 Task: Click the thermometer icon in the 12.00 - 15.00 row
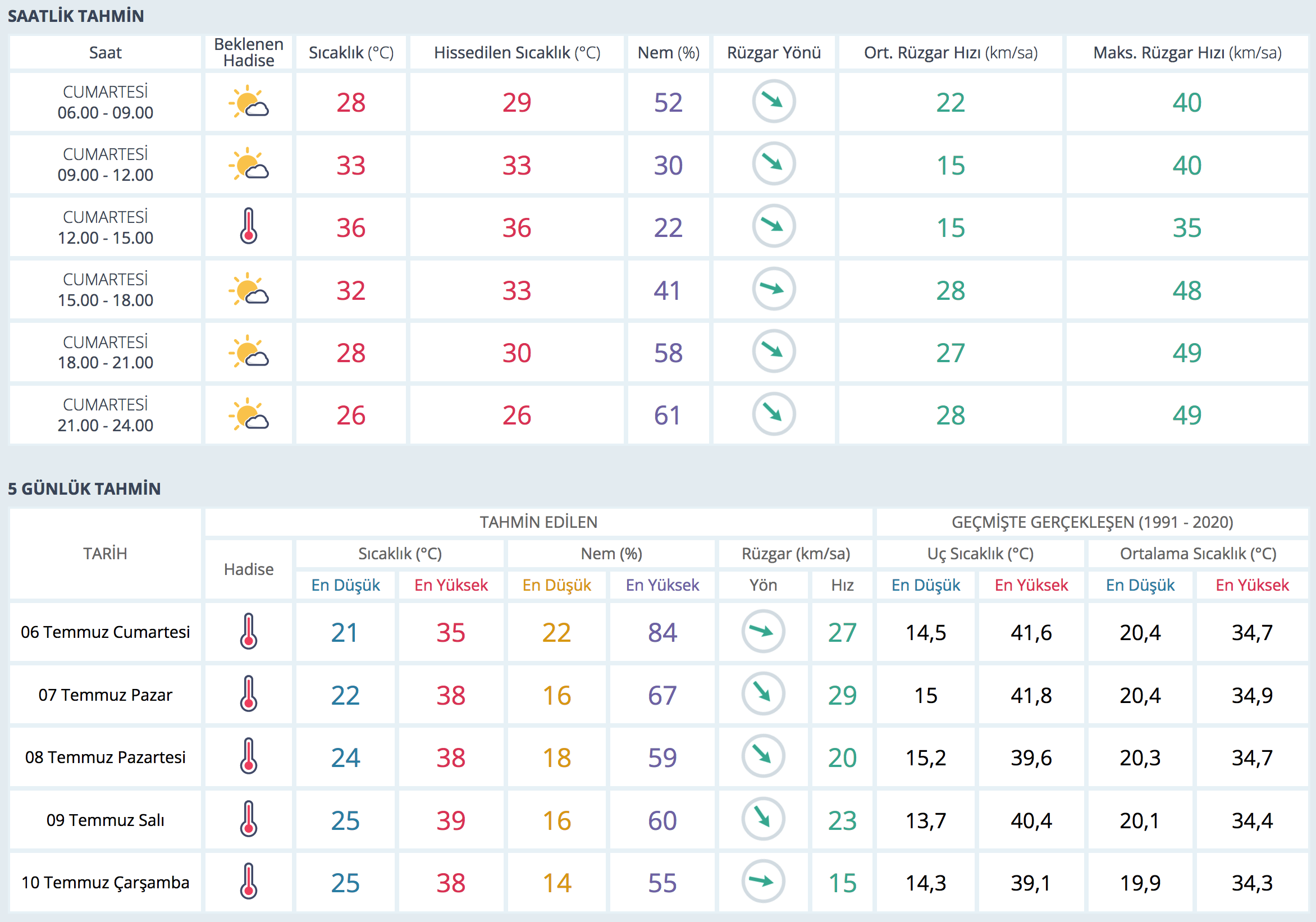(x=248, y=226)
